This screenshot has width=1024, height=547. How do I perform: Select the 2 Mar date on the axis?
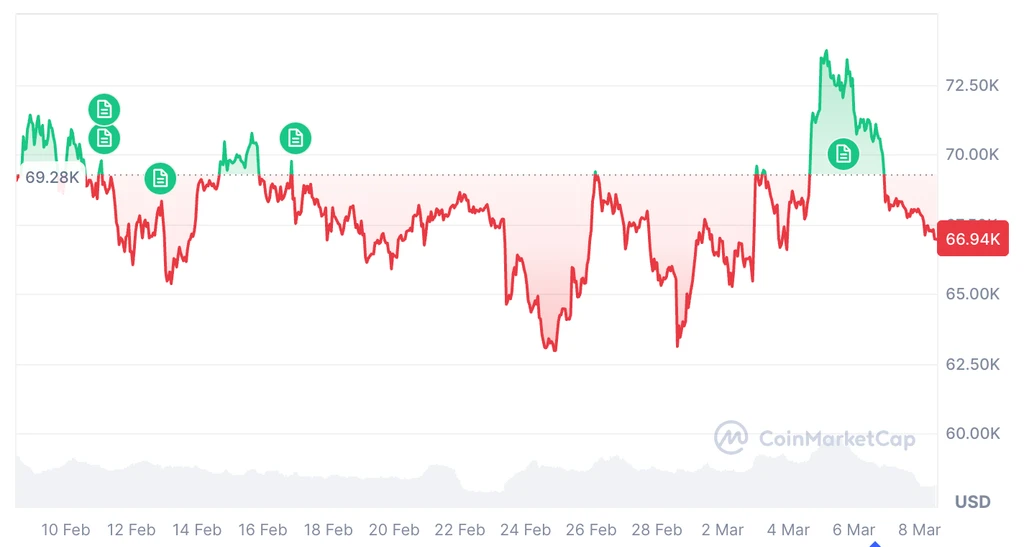coord(722,529)
